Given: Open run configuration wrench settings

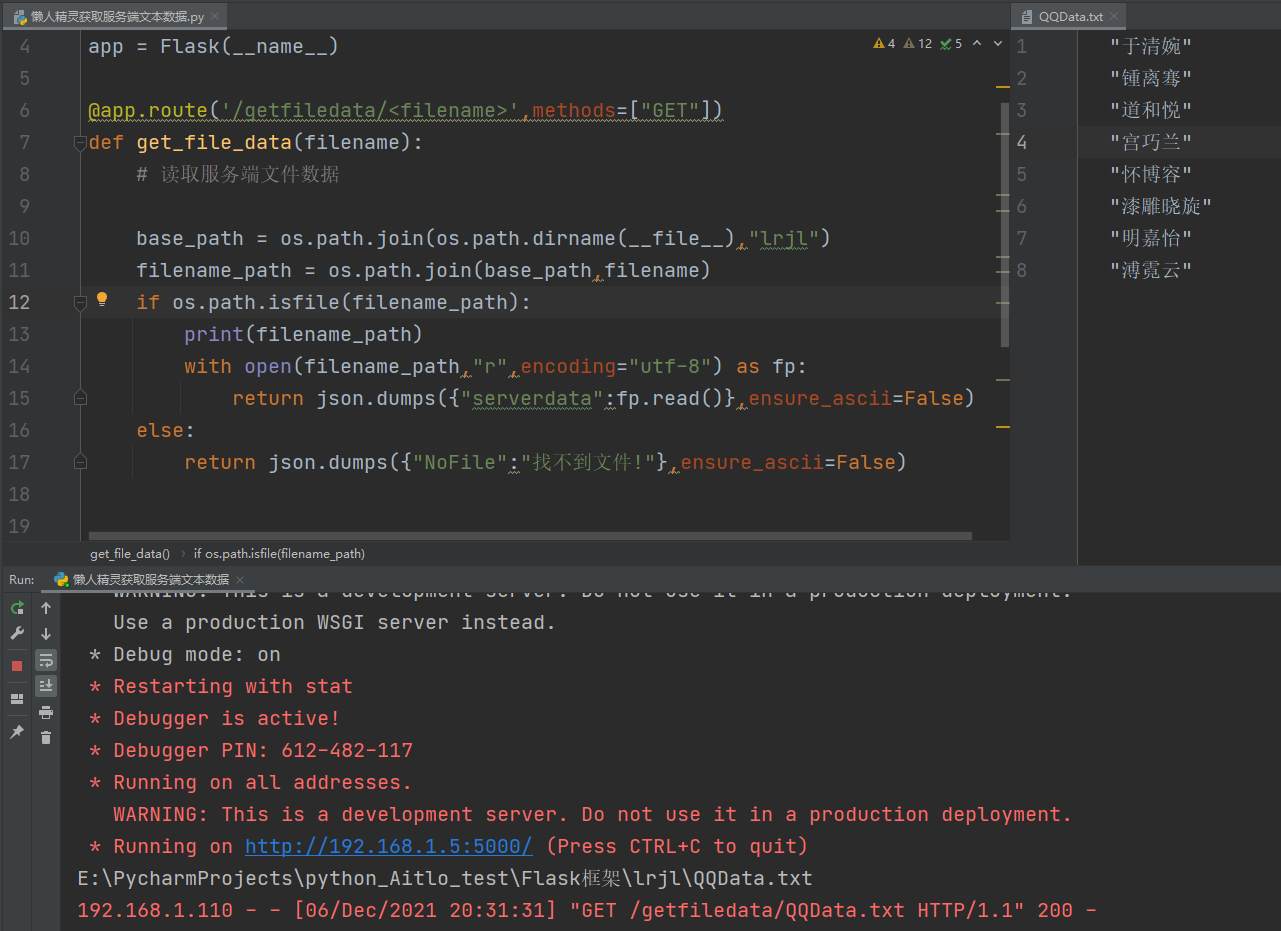Looking at the screenshot, I should point(17,634).
